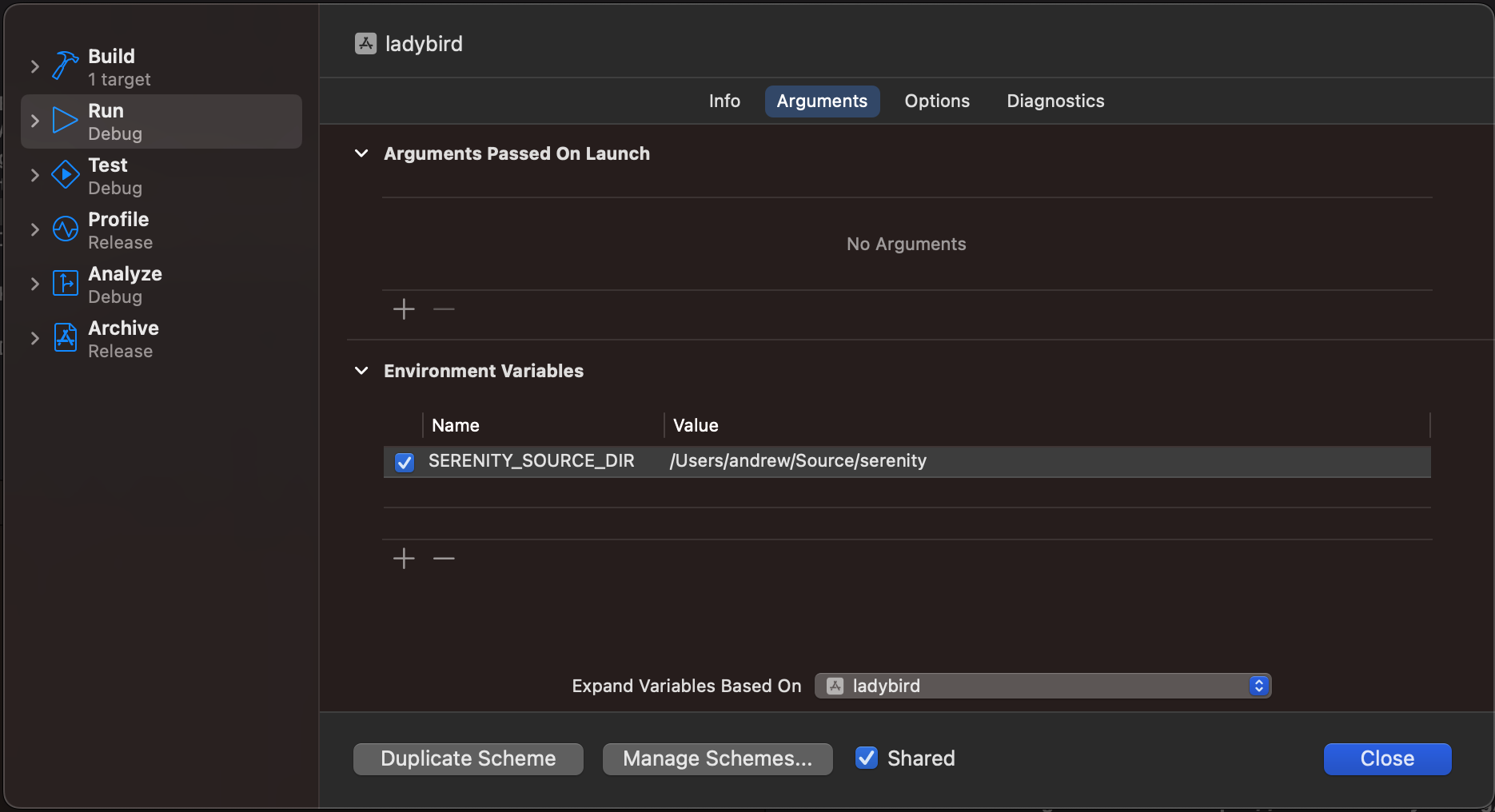Image resolution: width=1495 pixels, height=812 pixels.
Task: Go to the Diagnostics tab
Action: click(x=1055, y=101)
